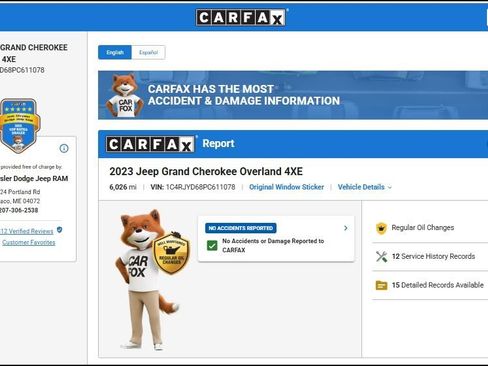The width and height of the screenshot is (488, 366).
Task: Click the GRAND CHEROKEE sidebar heading
Action: click(34, 48)
